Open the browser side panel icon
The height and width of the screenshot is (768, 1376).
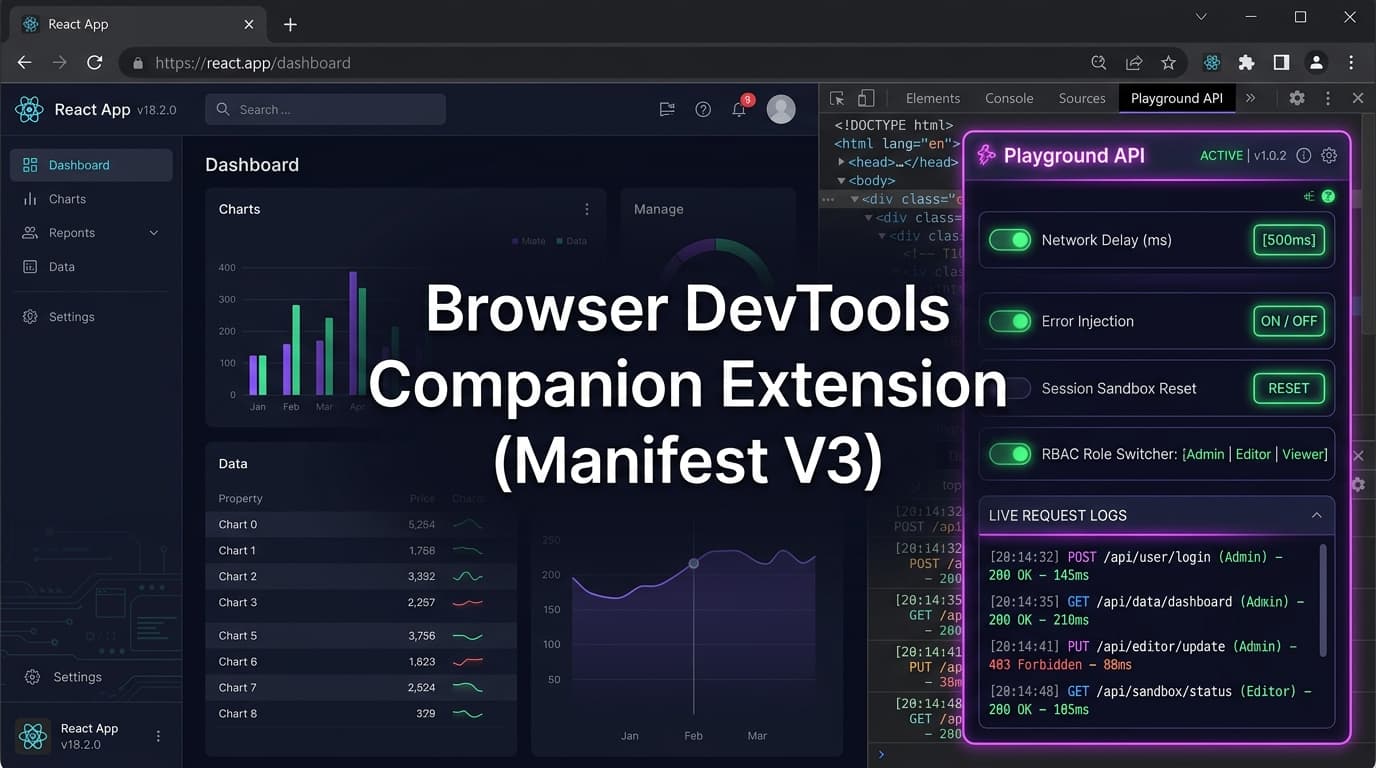[1281, 62]
